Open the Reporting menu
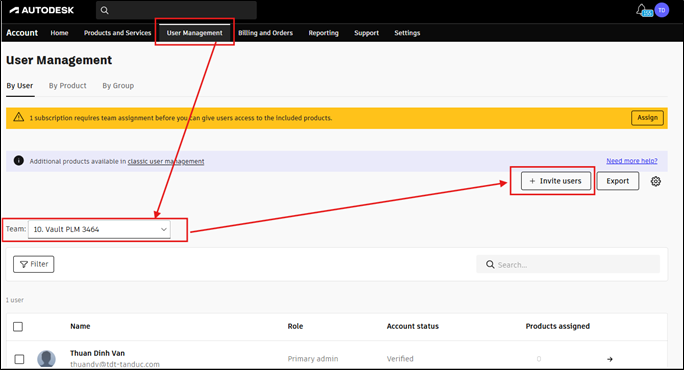The image size is (684, 370). pyautogui.click(x=323, y=33)
